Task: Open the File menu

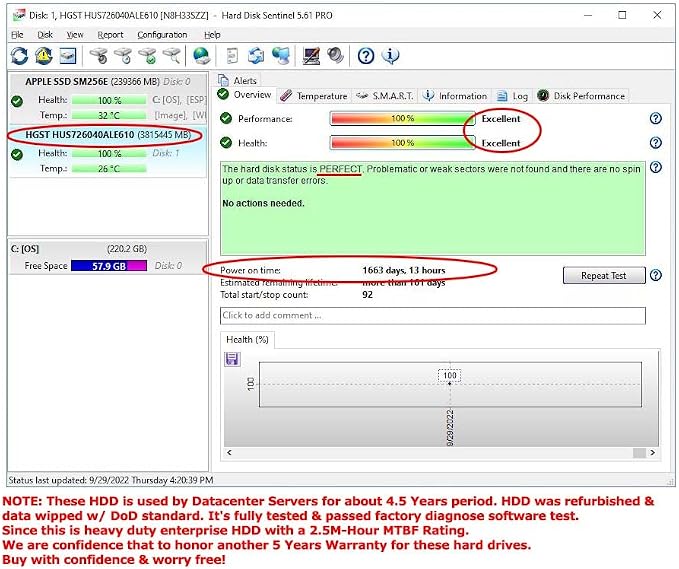Action: click(x=17, y=35)
